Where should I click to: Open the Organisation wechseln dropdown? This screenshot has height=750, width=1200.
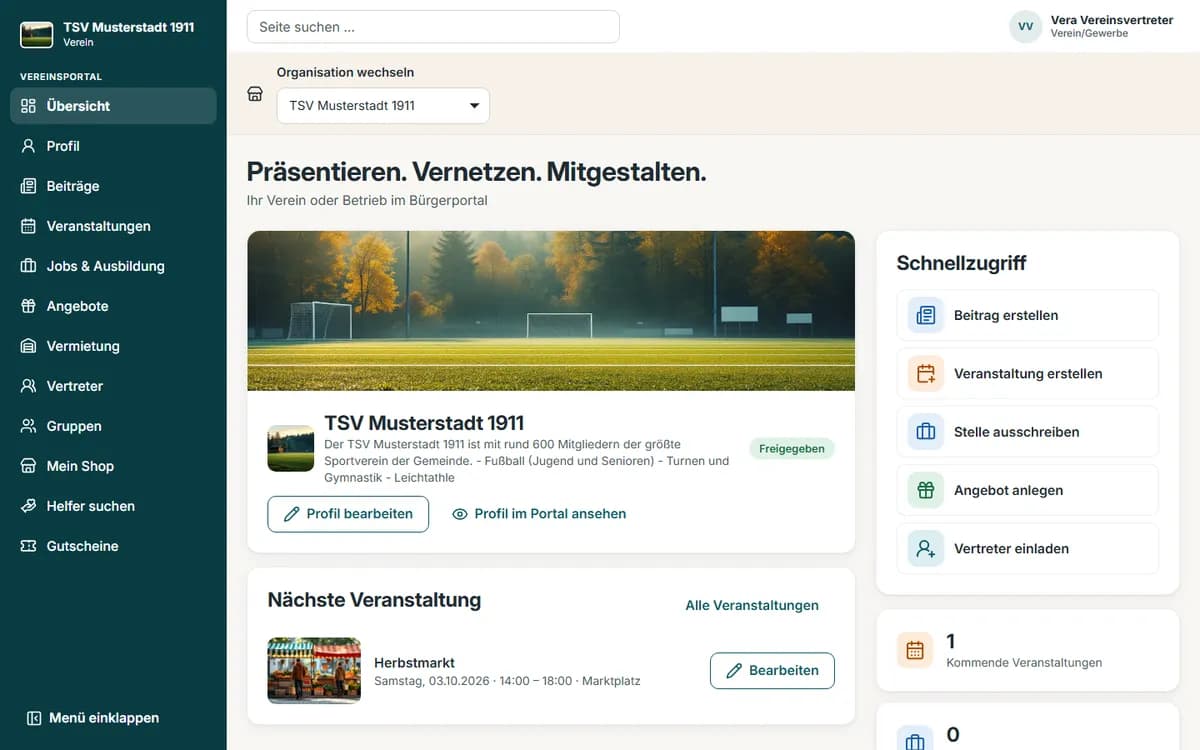383,106
